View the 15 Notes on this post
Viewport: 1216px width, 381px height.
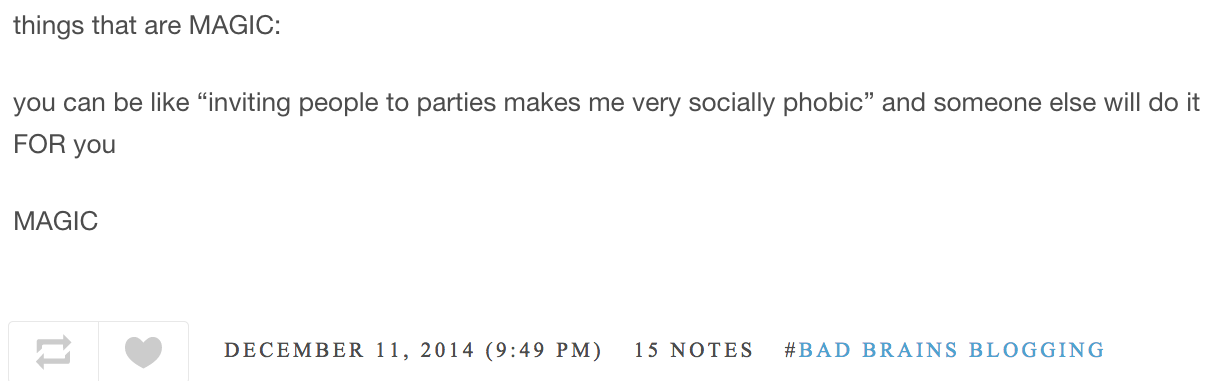[x=694, y=350]
